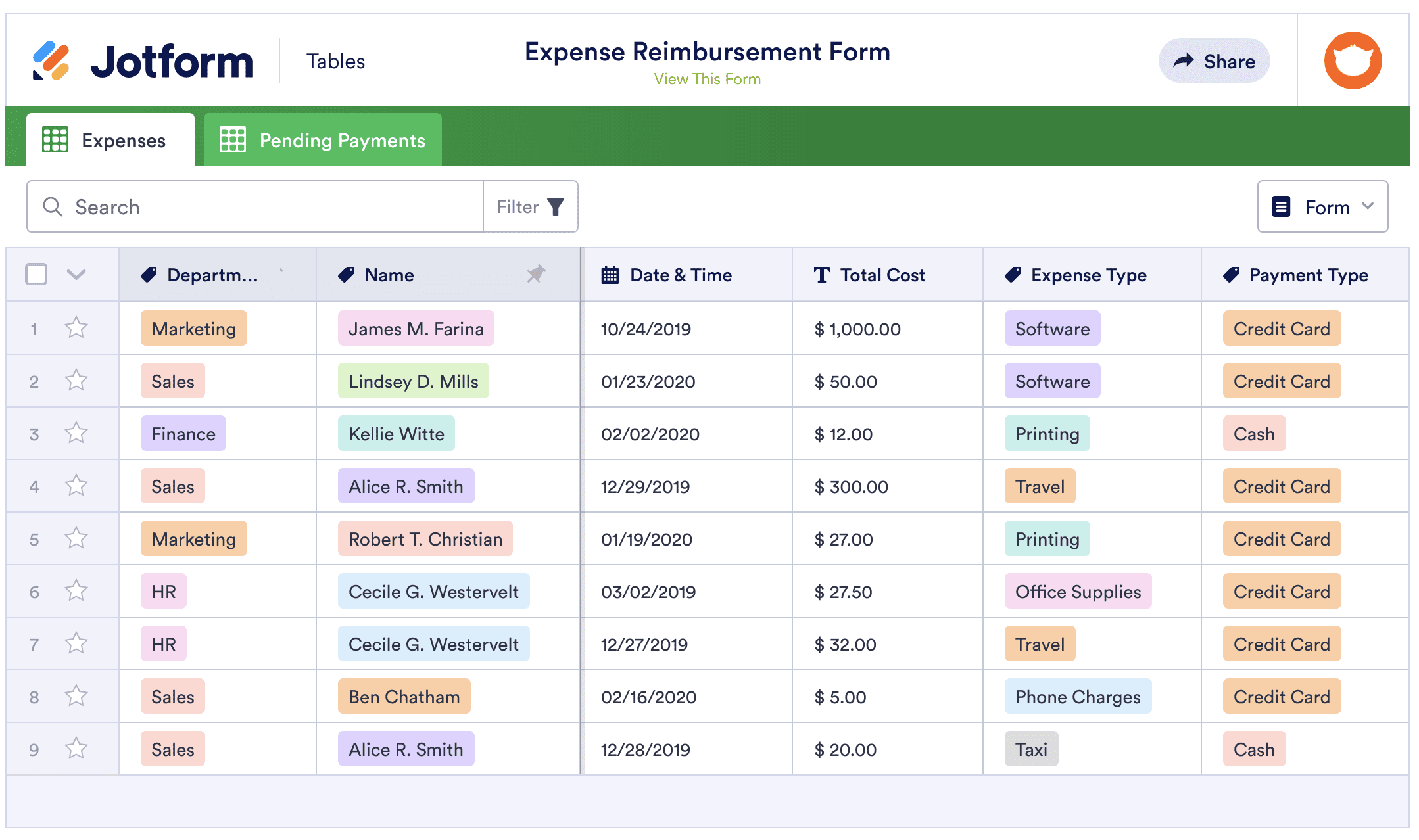Click the Marketing tag in row 1
Image resolution: width=1419 pixels, height=840 pixels.
click(193, 329)
